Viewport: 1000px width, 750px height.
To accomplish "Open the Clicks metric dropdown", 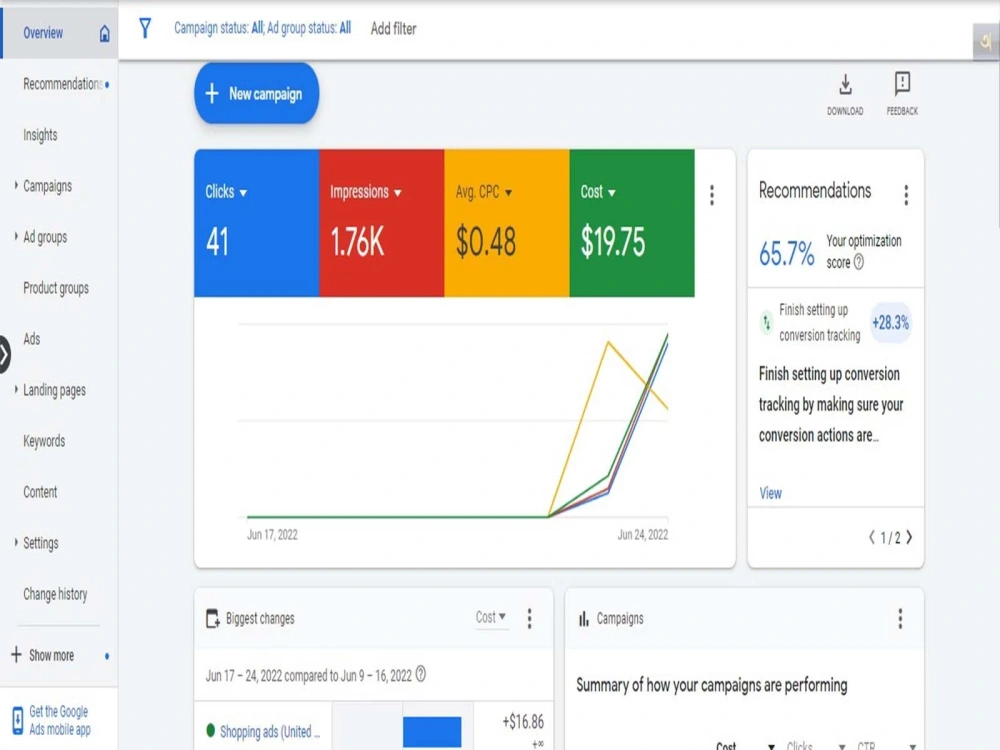I will [226, 192].
